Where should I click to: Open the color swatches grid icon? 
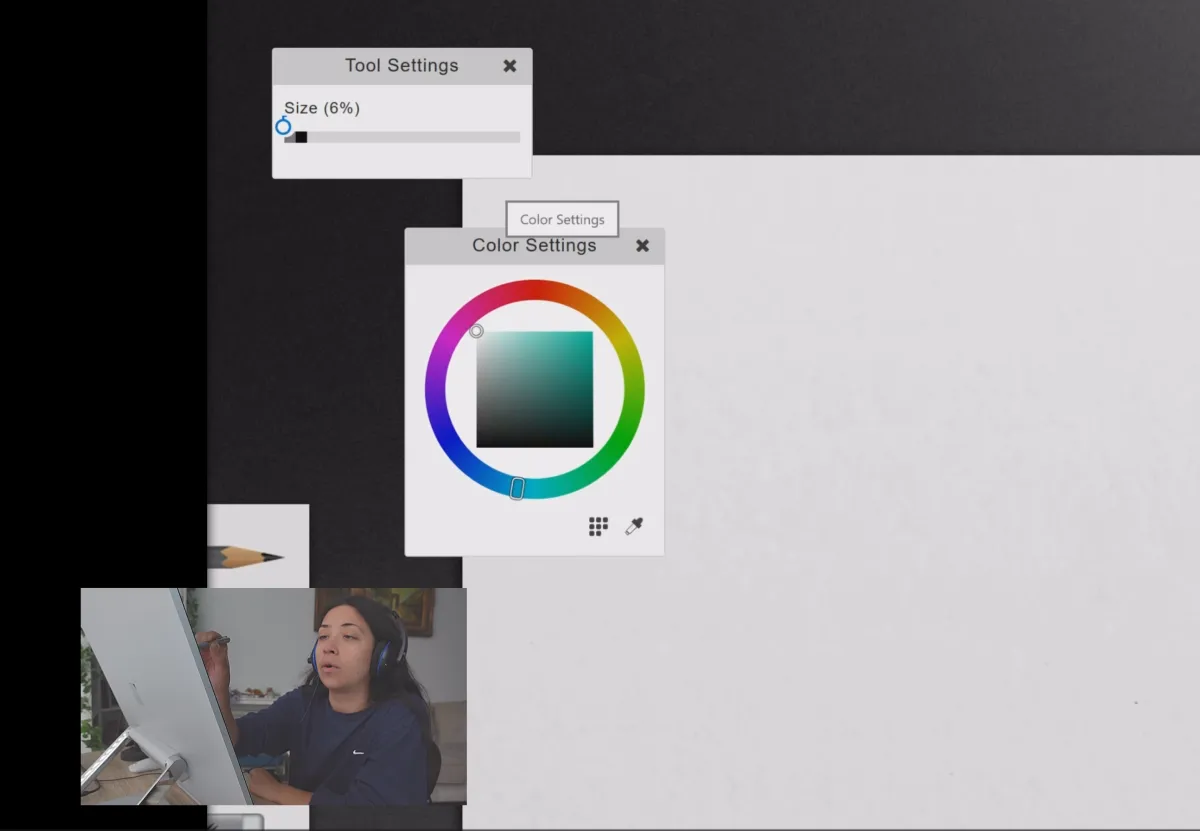[598, 527]
